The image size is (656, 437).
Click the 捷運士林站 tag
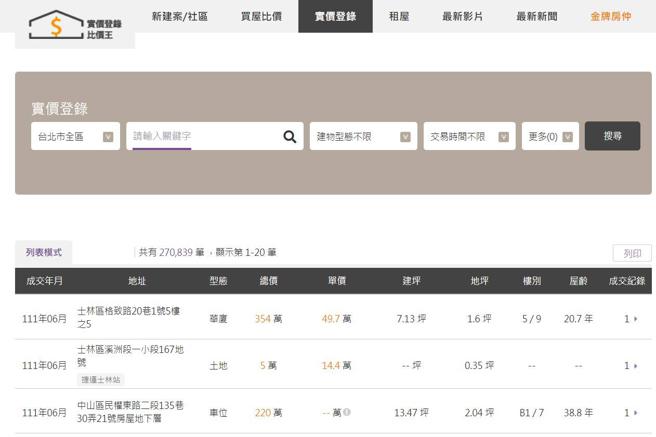click(101, 380)
